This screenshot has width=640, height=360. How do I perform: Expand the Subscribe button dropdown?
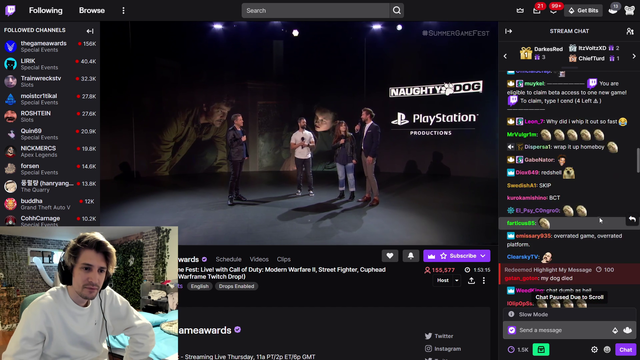(483, 256)
